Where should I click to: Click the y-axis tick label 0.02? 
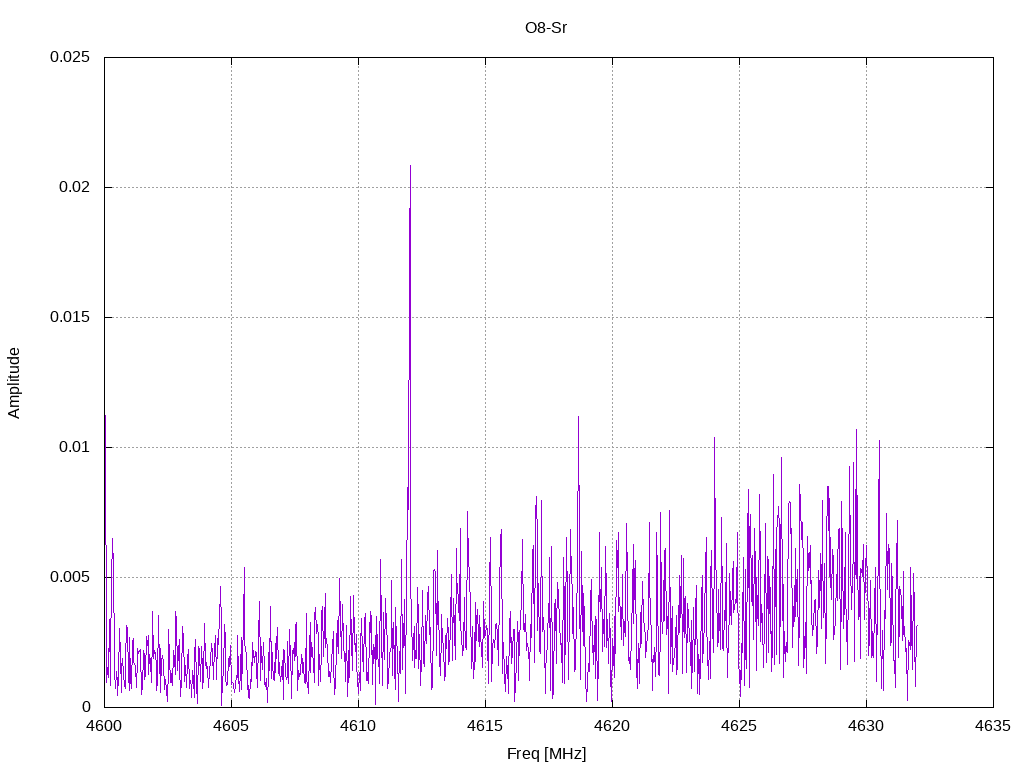coord(74,187)
